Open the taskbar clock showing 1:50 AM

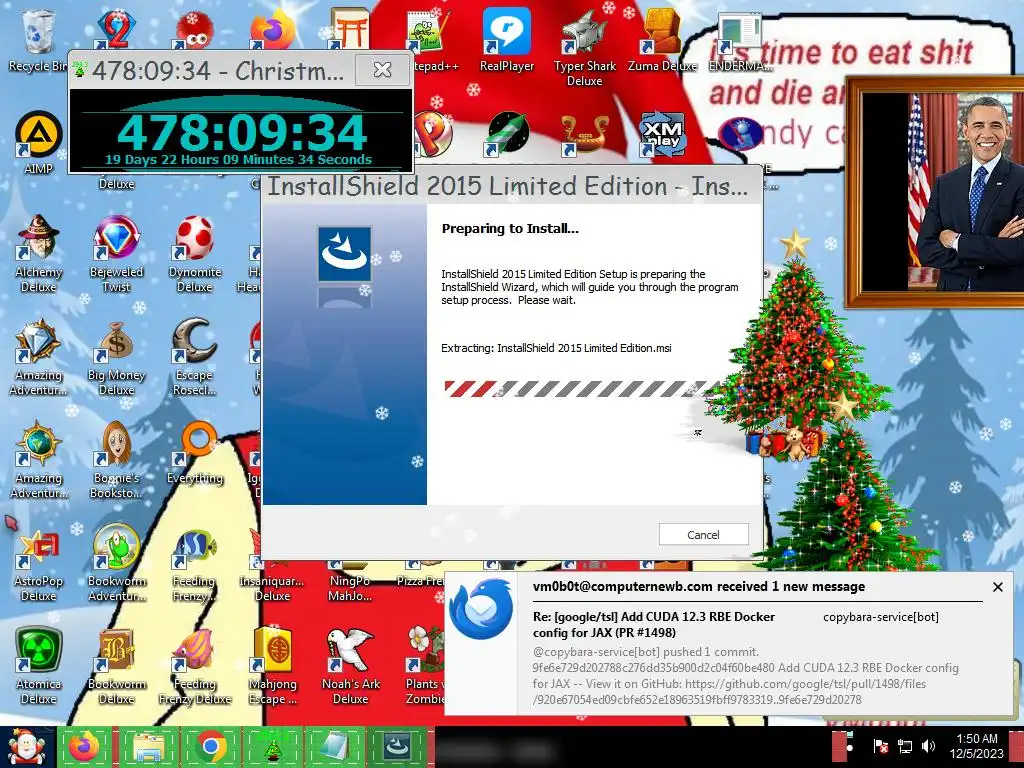click(977, 746)
